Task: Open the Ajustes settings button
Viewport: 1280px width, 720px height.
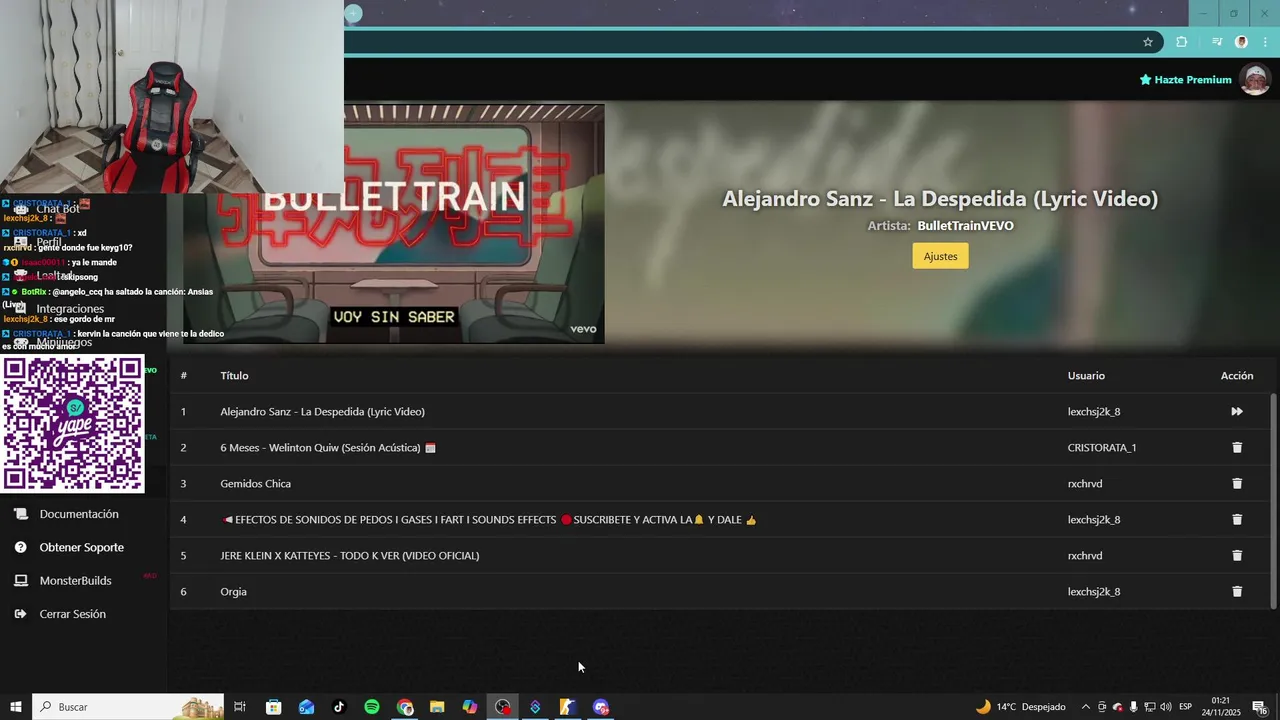Action: point(940,256)
